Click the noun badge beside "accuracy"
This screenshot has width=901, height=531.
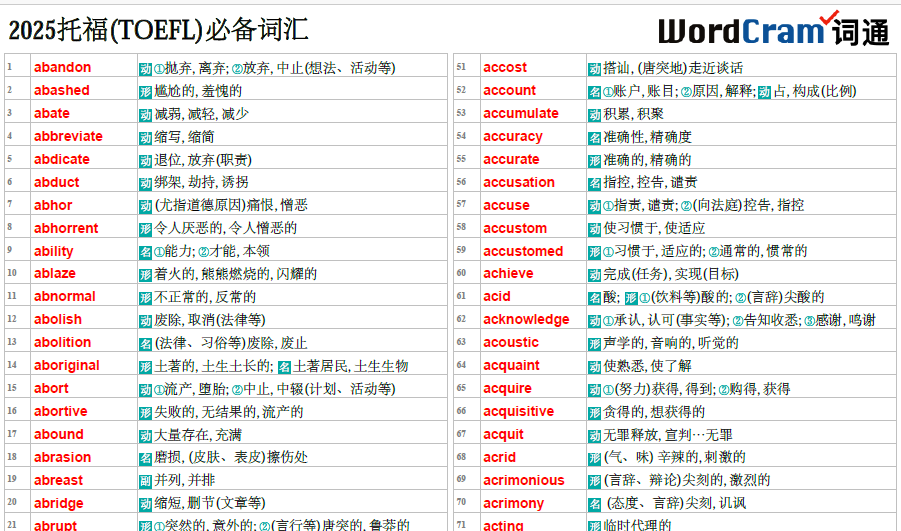click(x=595, y=137)
